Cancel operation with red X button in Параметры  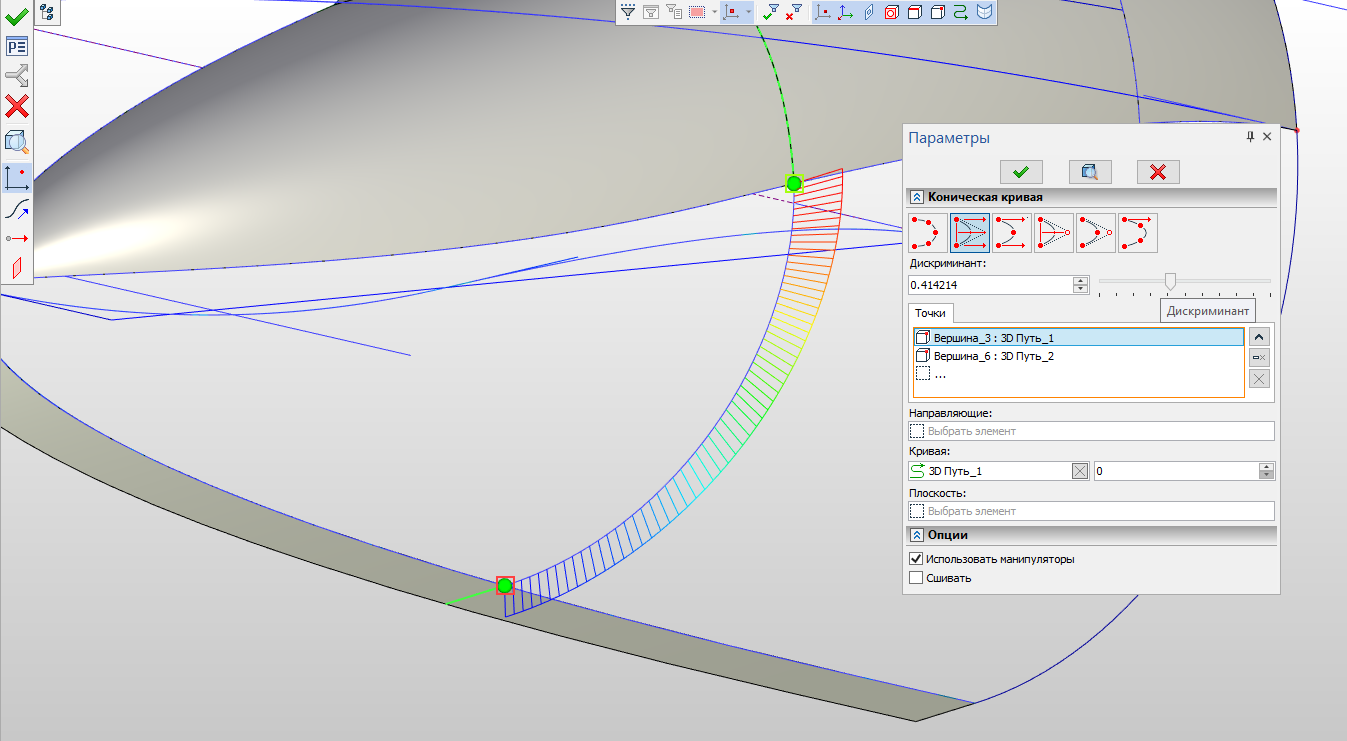click(1158, 172)
